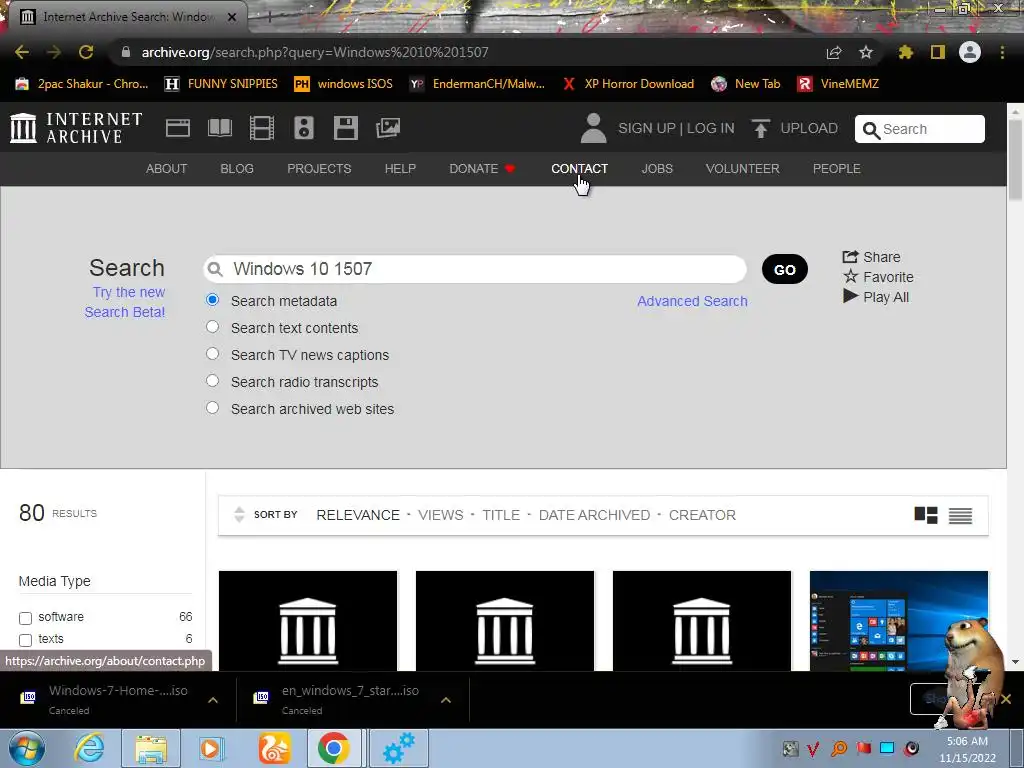
Task: Select Search text contents radio button
Action: 212,327
